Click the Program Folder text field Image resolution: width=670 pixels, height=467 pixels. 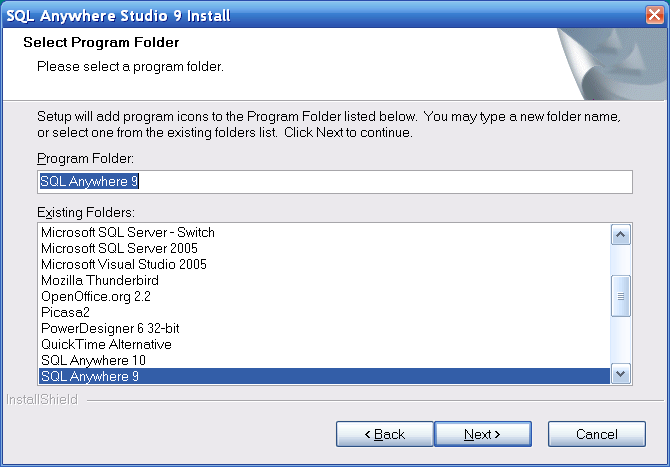pyautogui.click(x=335, y=182)
